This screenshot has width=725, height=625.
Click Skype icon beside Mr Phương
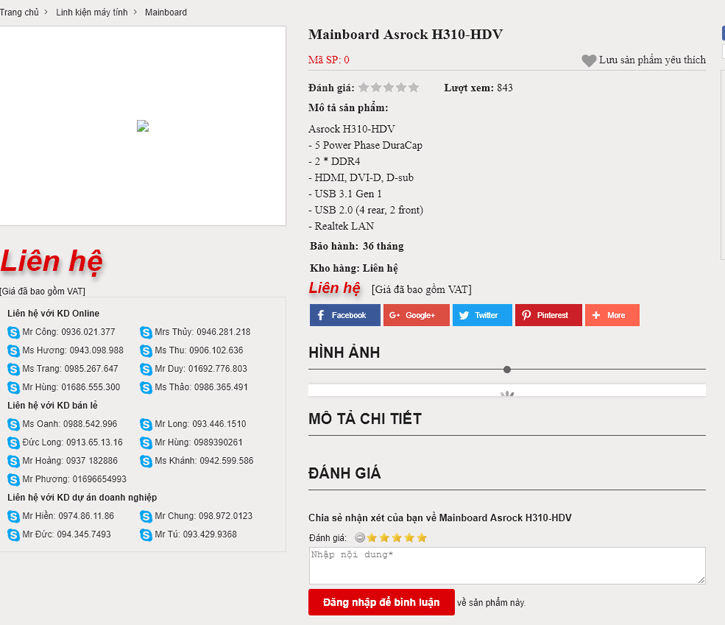pos(13,479)
